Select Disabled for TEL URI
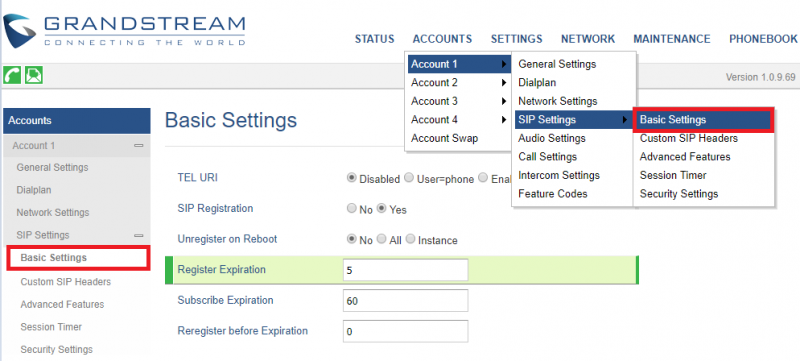Viewport: 800px width, 361px height. tap(351, 178)
